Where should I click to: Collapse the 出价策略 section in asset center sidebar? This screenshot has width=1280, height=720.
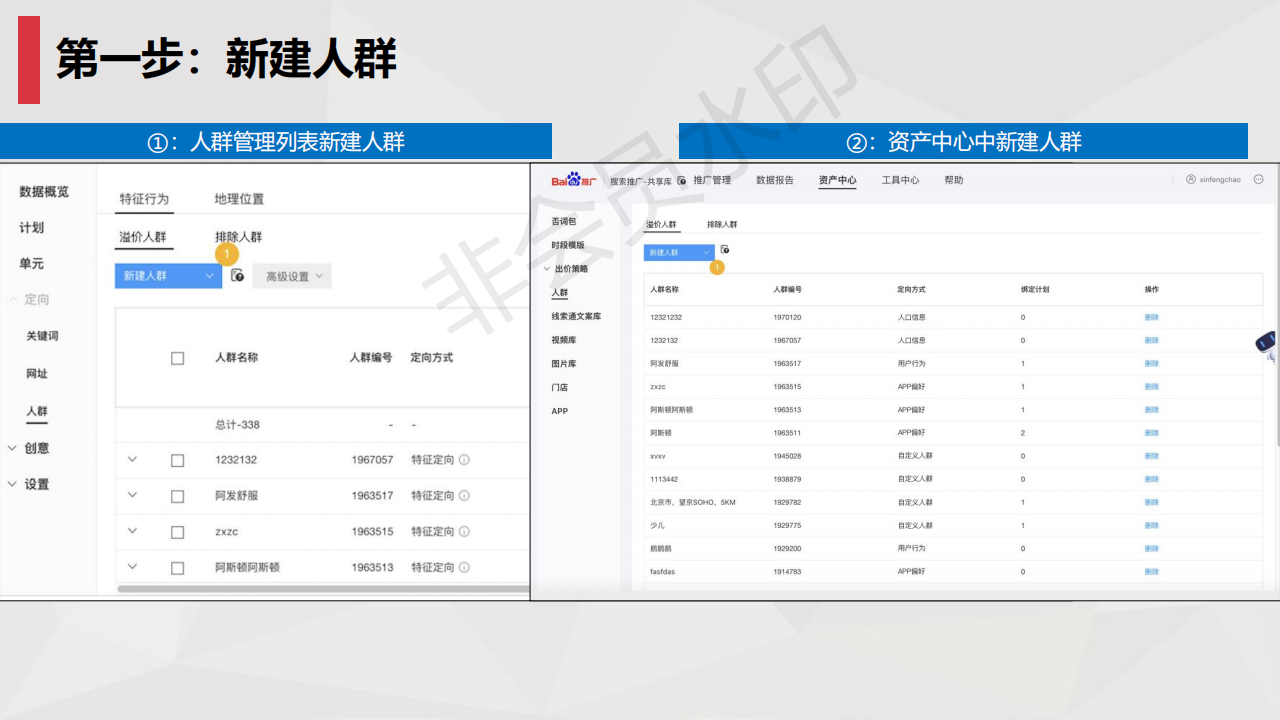pos(547,269)
